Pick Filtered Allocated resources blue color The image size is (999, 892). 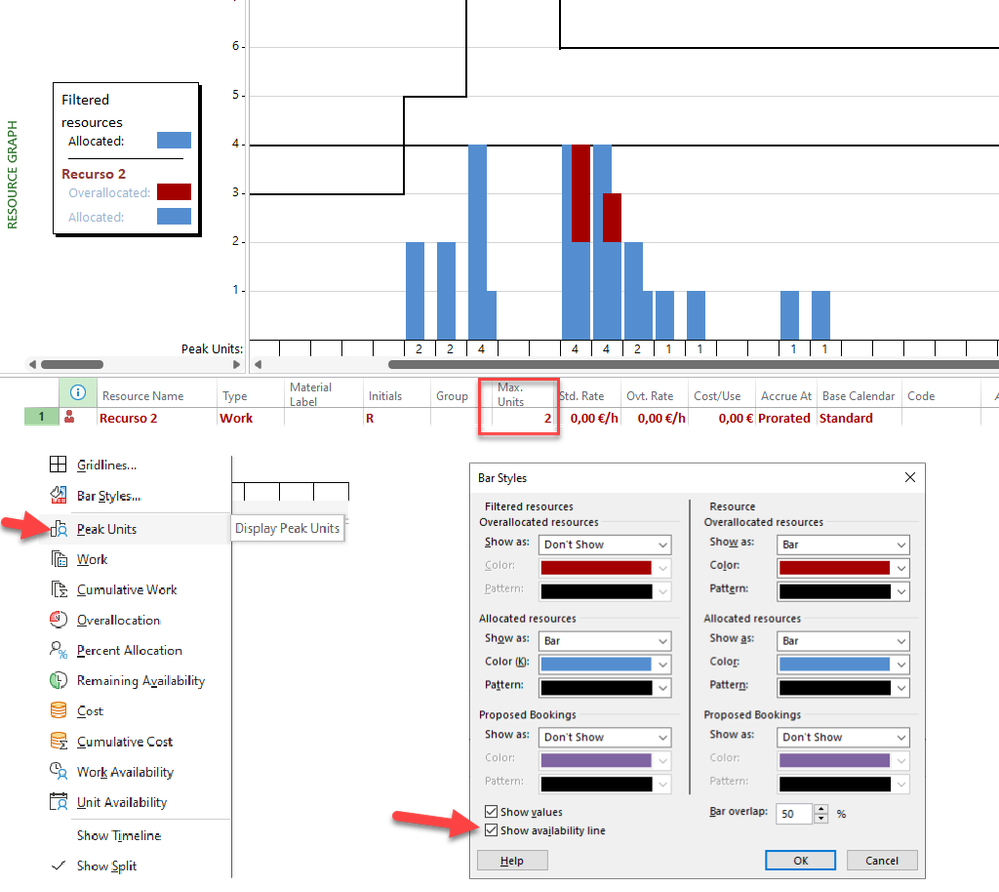(605, 664)
